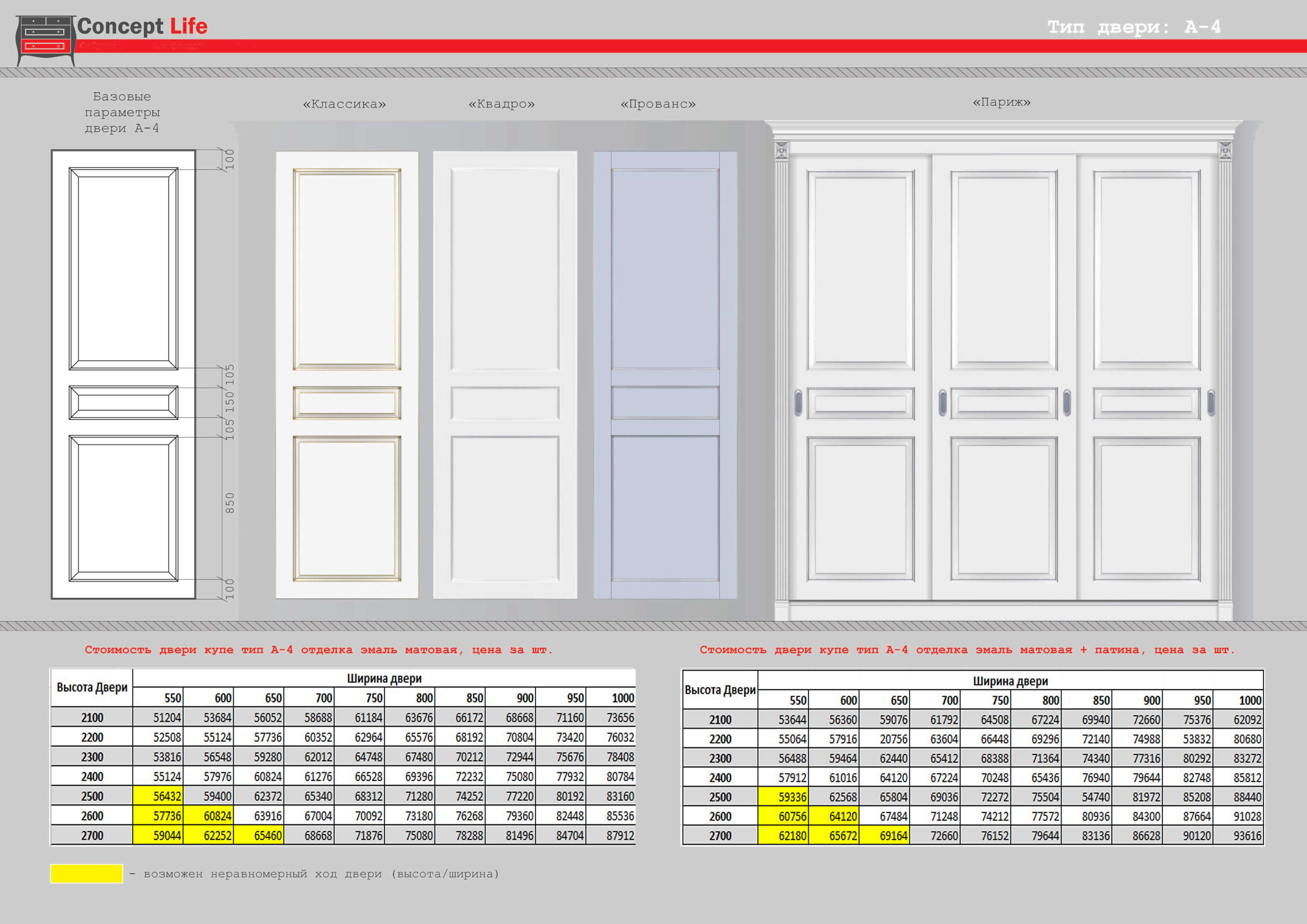Click the «Тип двери: А-4» heading

click(1134, 27)
